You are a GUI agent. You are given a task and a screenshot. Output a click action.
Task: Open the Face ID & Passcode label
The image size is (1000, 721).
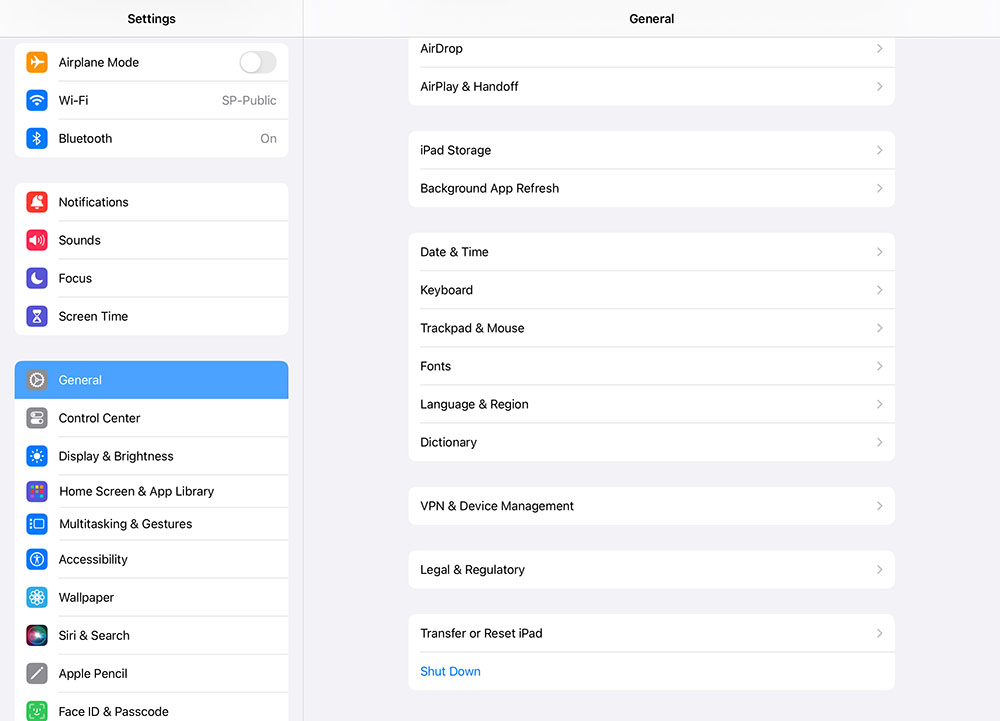[x=114, y=711]
